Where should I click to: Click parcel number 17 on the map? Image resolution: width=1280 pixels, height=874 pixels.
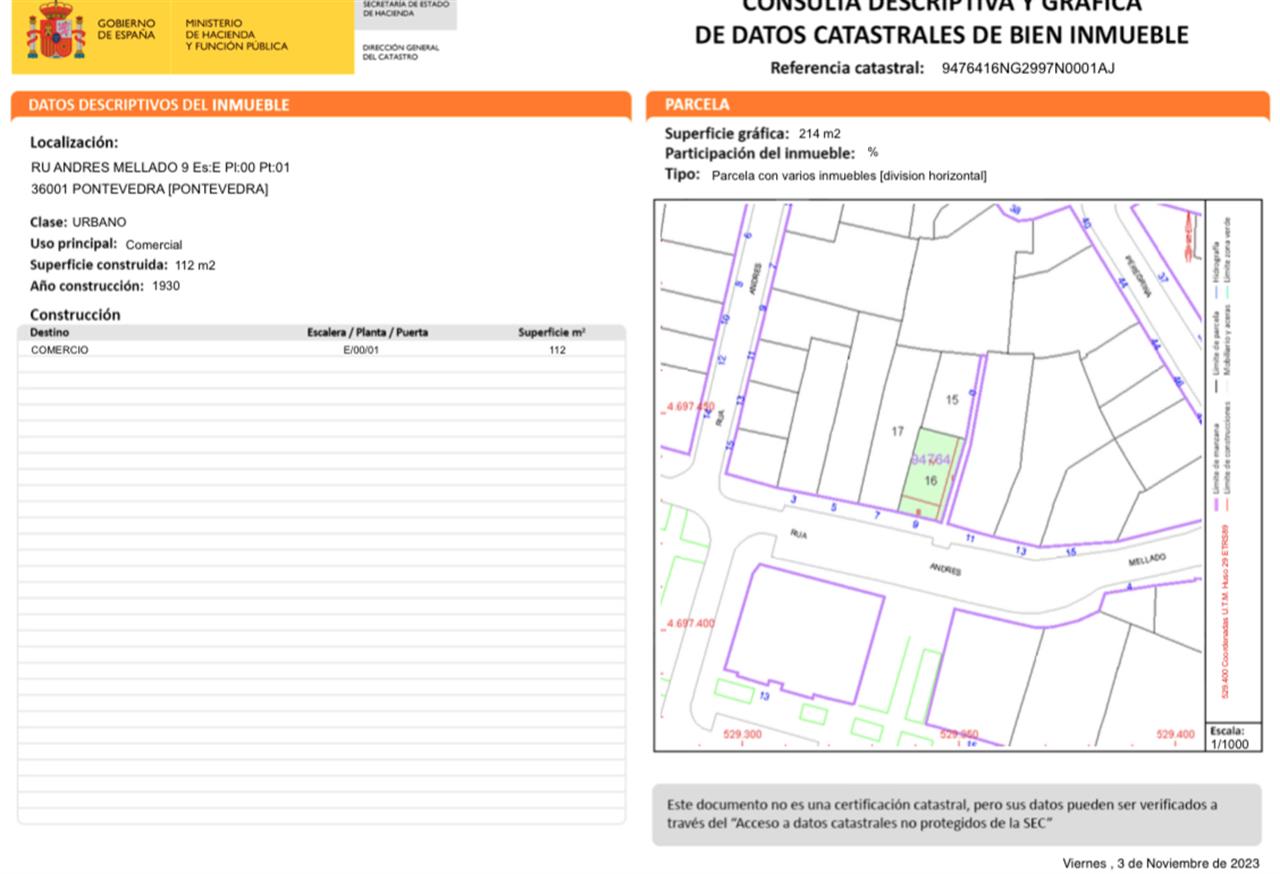pyautogui.click(x=897, y=431)
